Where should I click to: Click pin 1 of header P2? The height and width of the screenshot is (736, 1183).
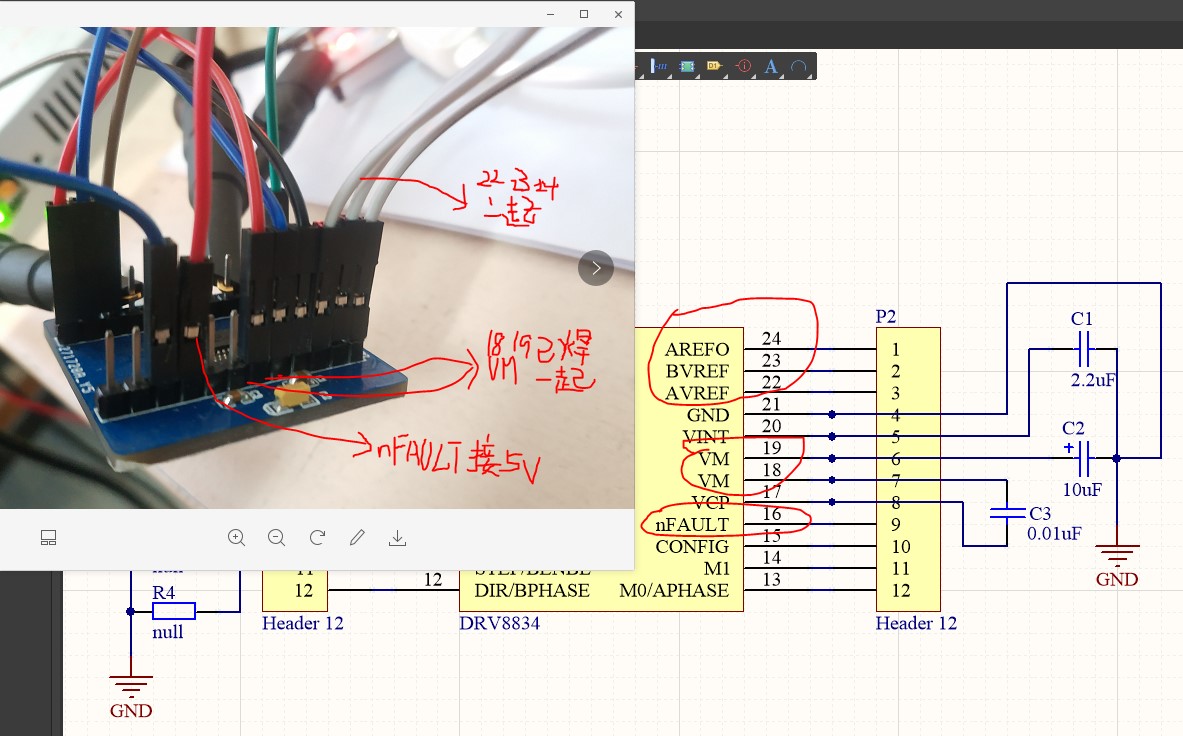pos(896,349)
